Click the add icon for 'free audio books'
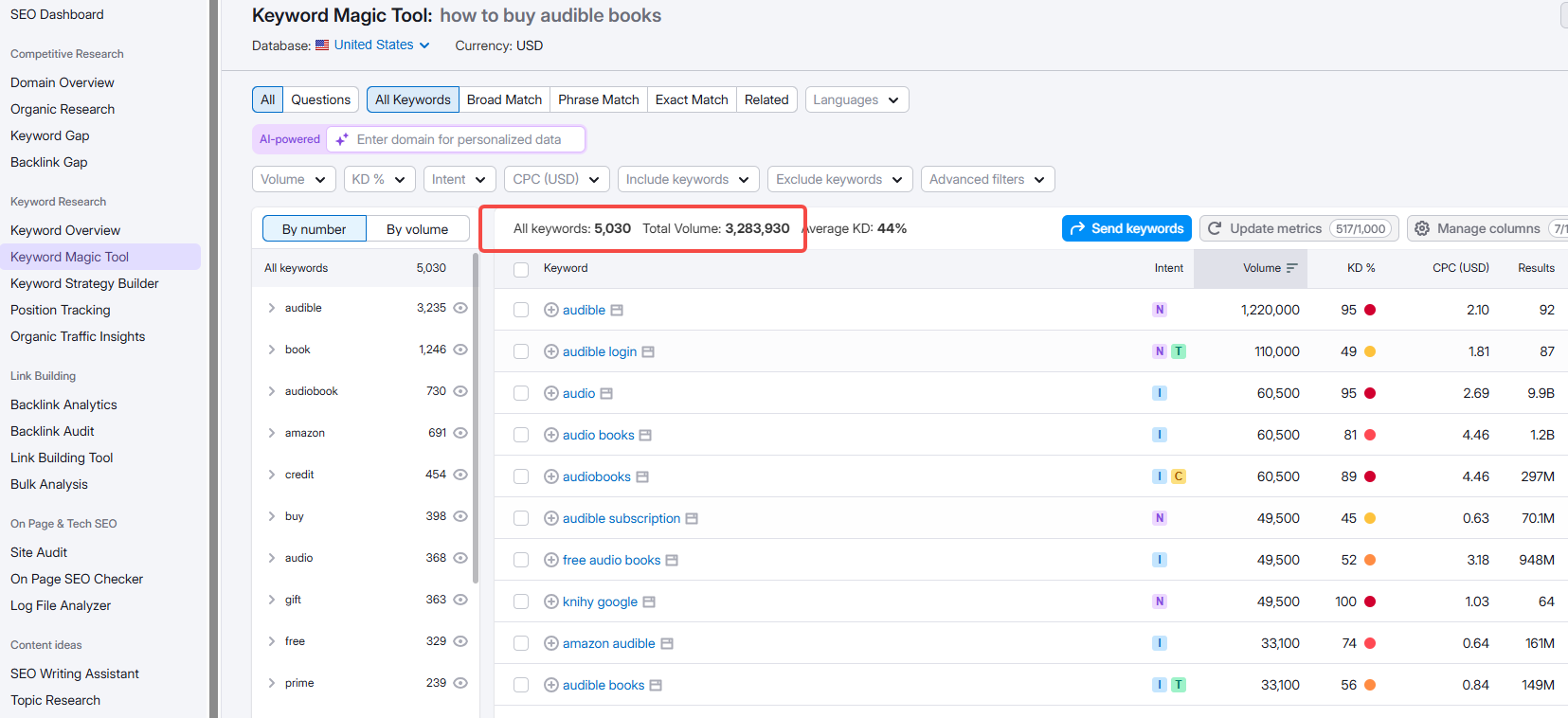The image size is (1568, 718). (550, 560)
